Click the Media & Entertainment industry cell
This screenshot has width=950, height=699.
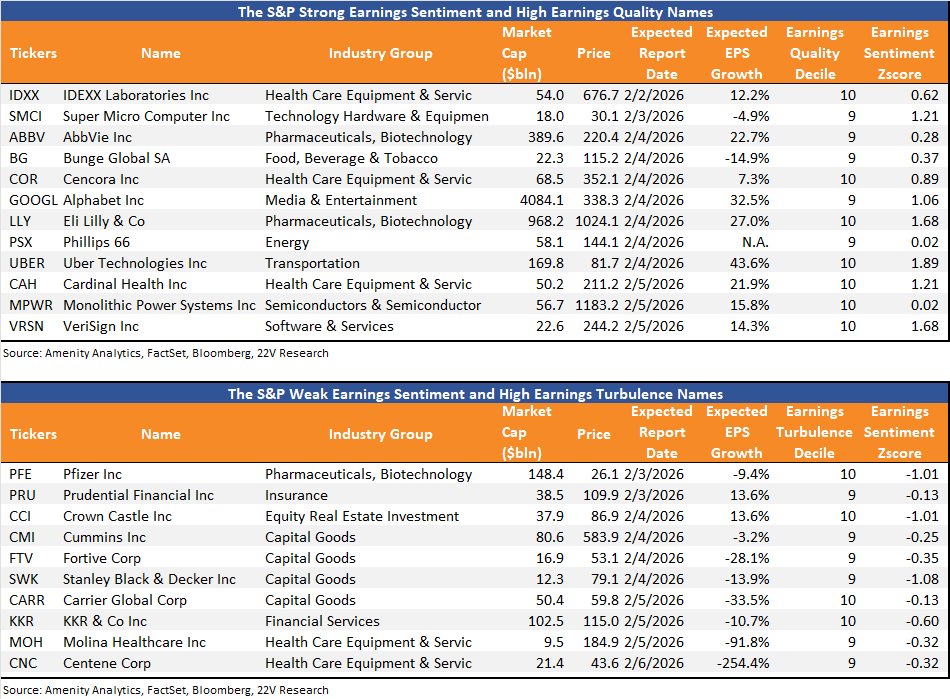341,200
